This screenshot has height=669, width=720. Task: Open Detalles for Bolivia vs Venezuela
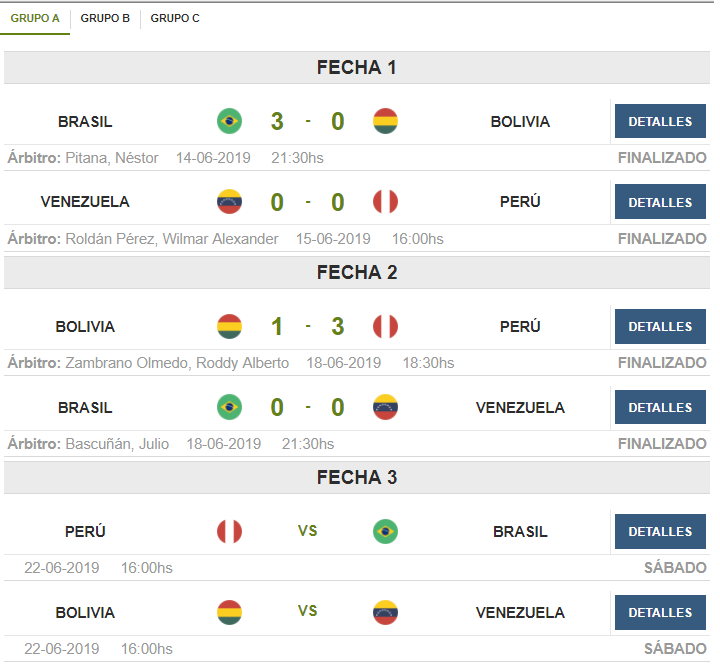click(x=660, y=613)
